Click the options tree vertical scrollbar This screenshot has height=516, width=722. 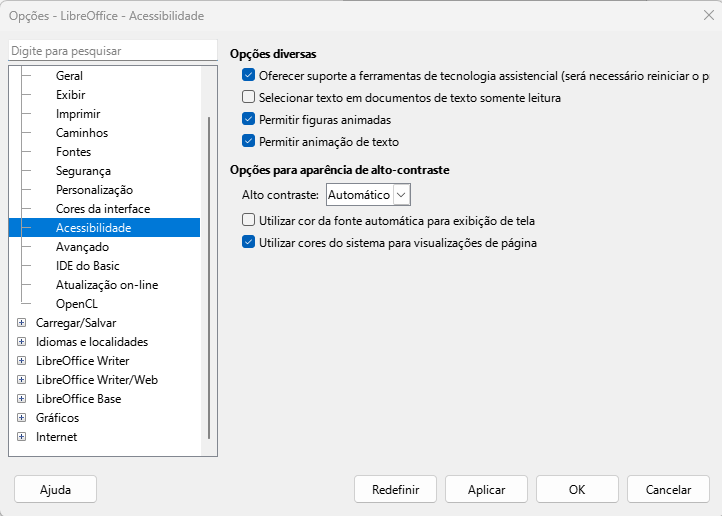point(209,276)
